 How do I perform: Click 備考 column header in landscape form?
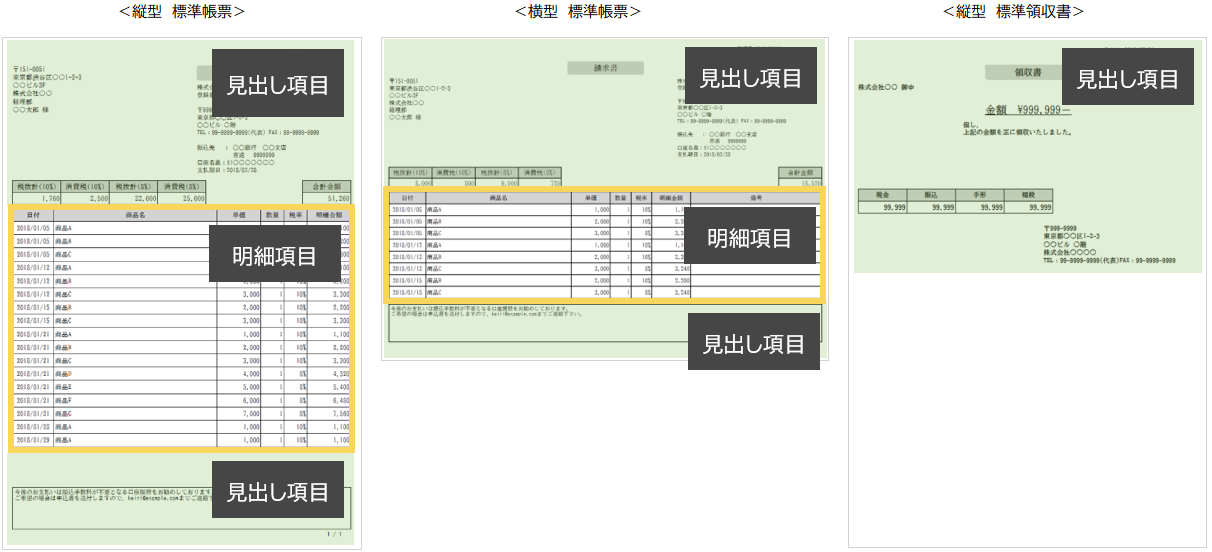coord(756,198)
